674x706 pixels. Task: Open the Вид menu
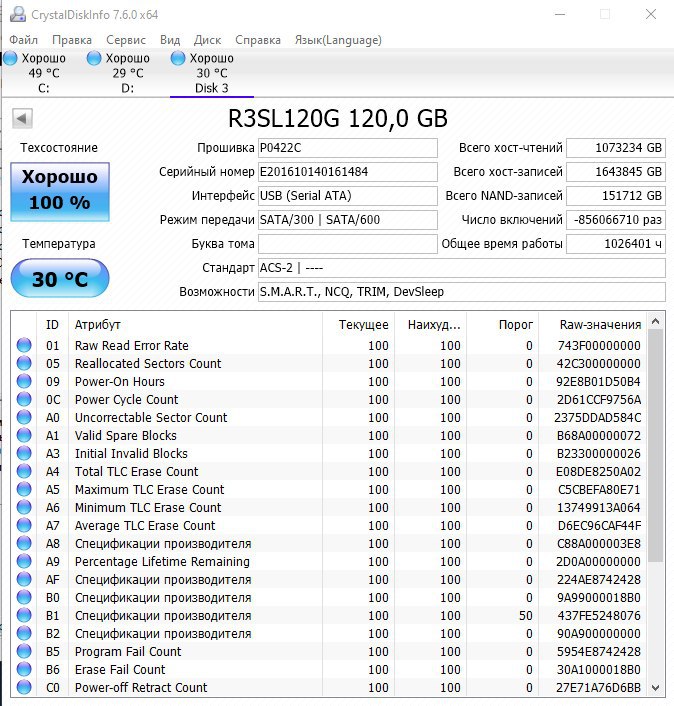[170, 40]
